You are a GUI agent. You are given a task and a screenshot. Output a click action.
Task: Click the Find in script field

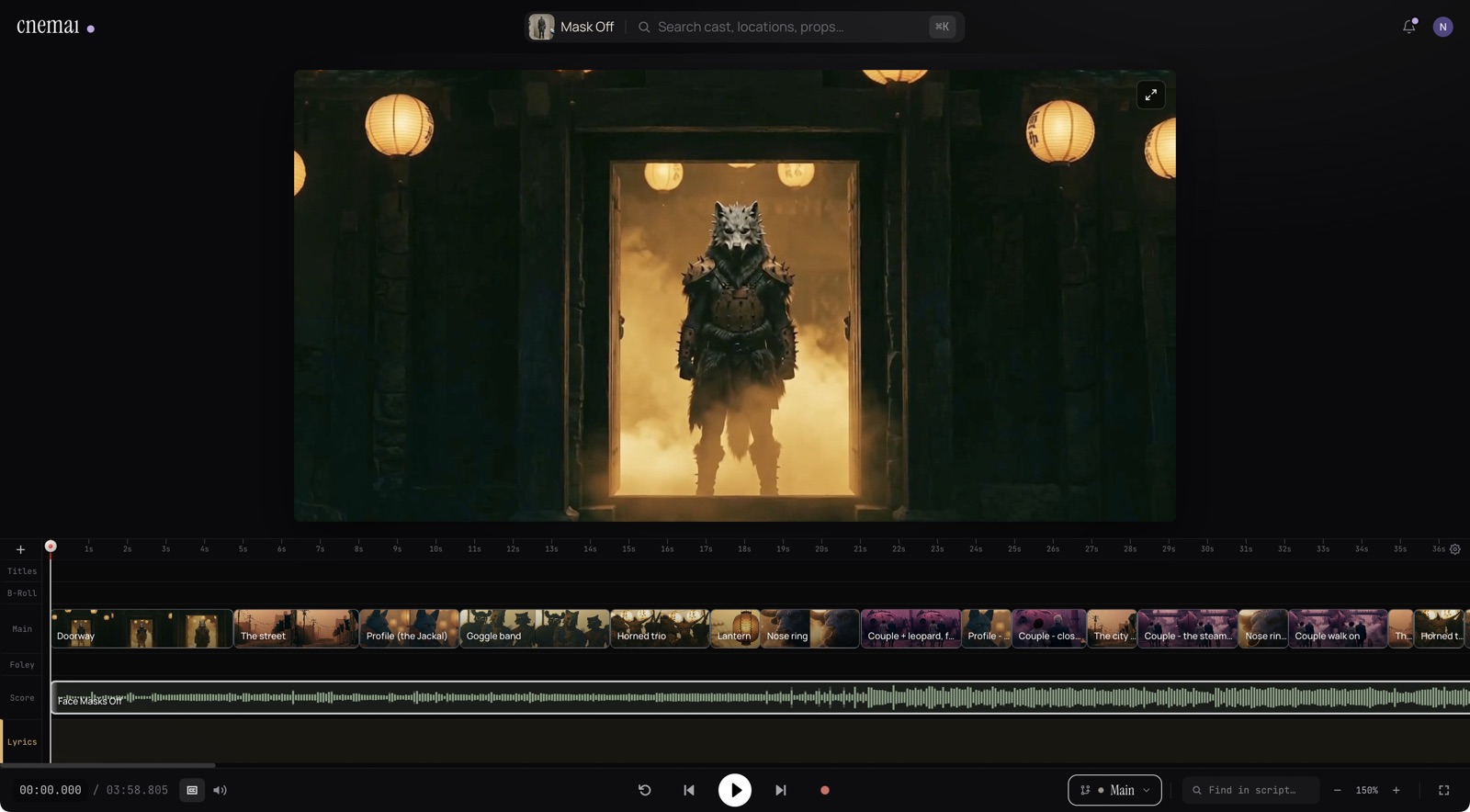pyautogui.click(x=1251, y=790)
